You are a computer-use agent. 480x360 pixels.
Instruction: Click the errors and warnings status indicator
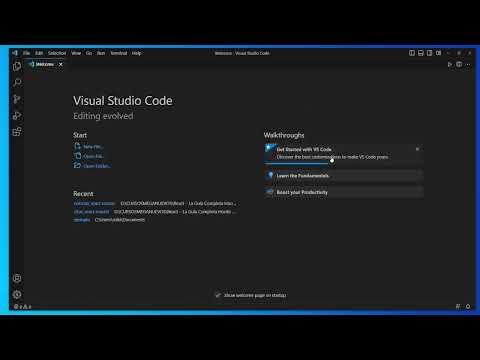point(23,306)
